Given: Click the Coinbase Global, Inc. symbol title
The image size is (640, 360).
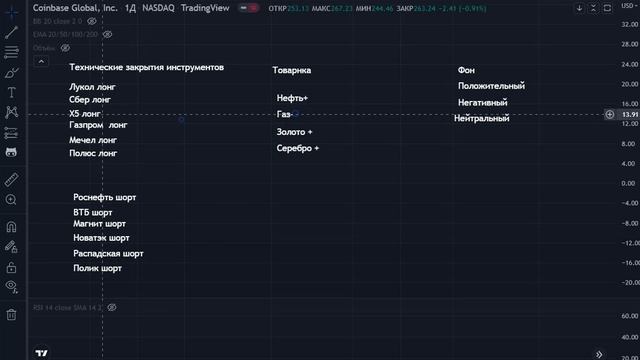Looking at the screenshot, I should 75,8.
